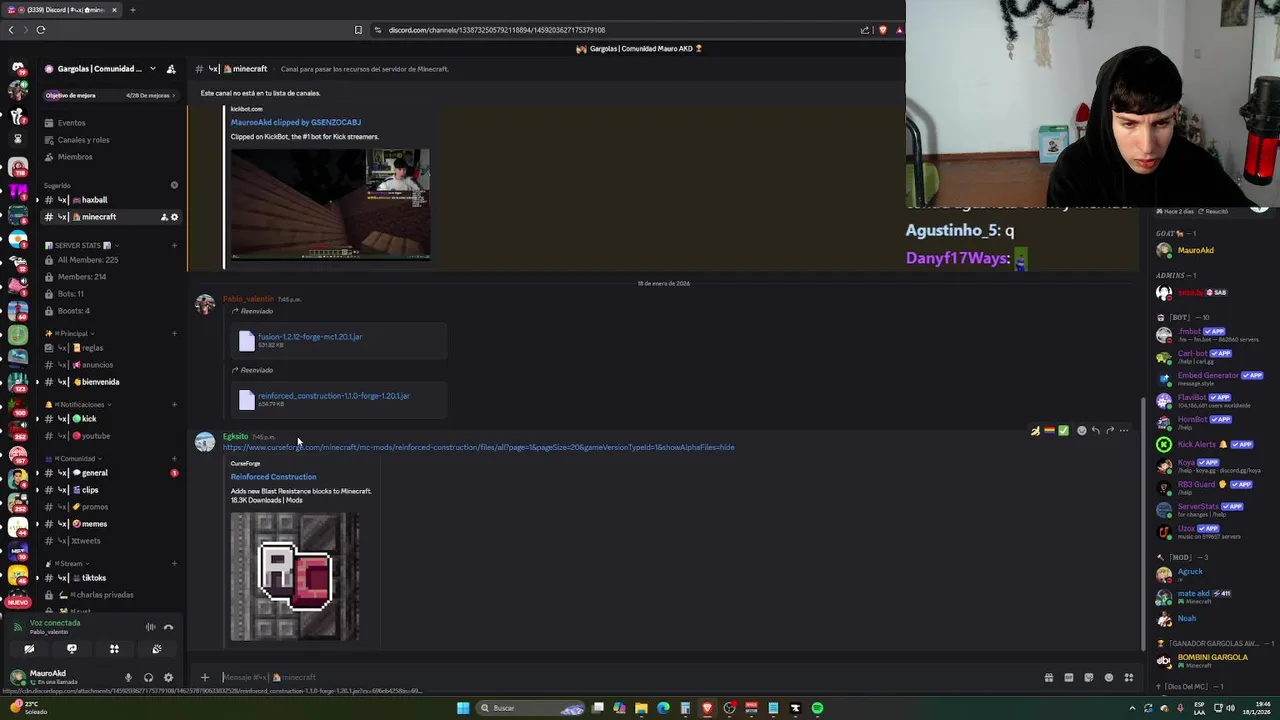The height and width of the screenshot is (720, 1280).
Task: Open the soundboard in voice panel
Action: tap(156, 649)
